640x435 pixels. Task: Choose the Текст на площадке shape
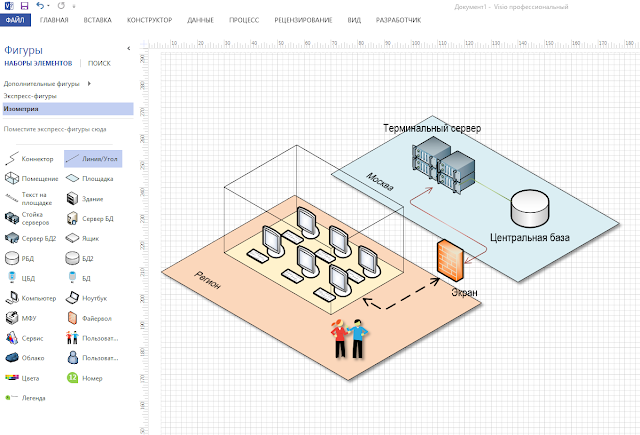(29, 199)
